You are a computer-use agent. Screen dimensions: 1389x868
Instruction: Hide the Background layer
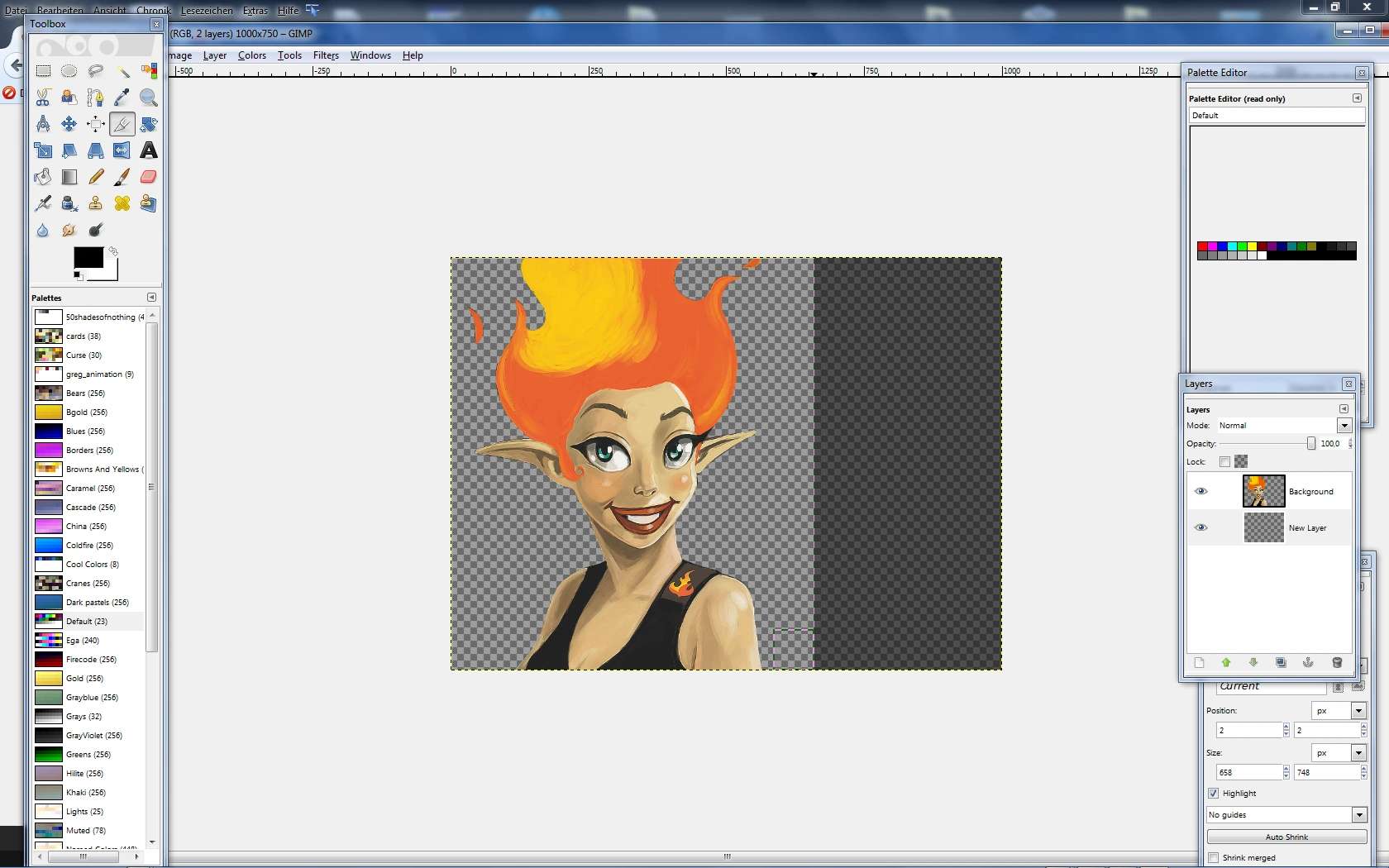coord(1201,491)
